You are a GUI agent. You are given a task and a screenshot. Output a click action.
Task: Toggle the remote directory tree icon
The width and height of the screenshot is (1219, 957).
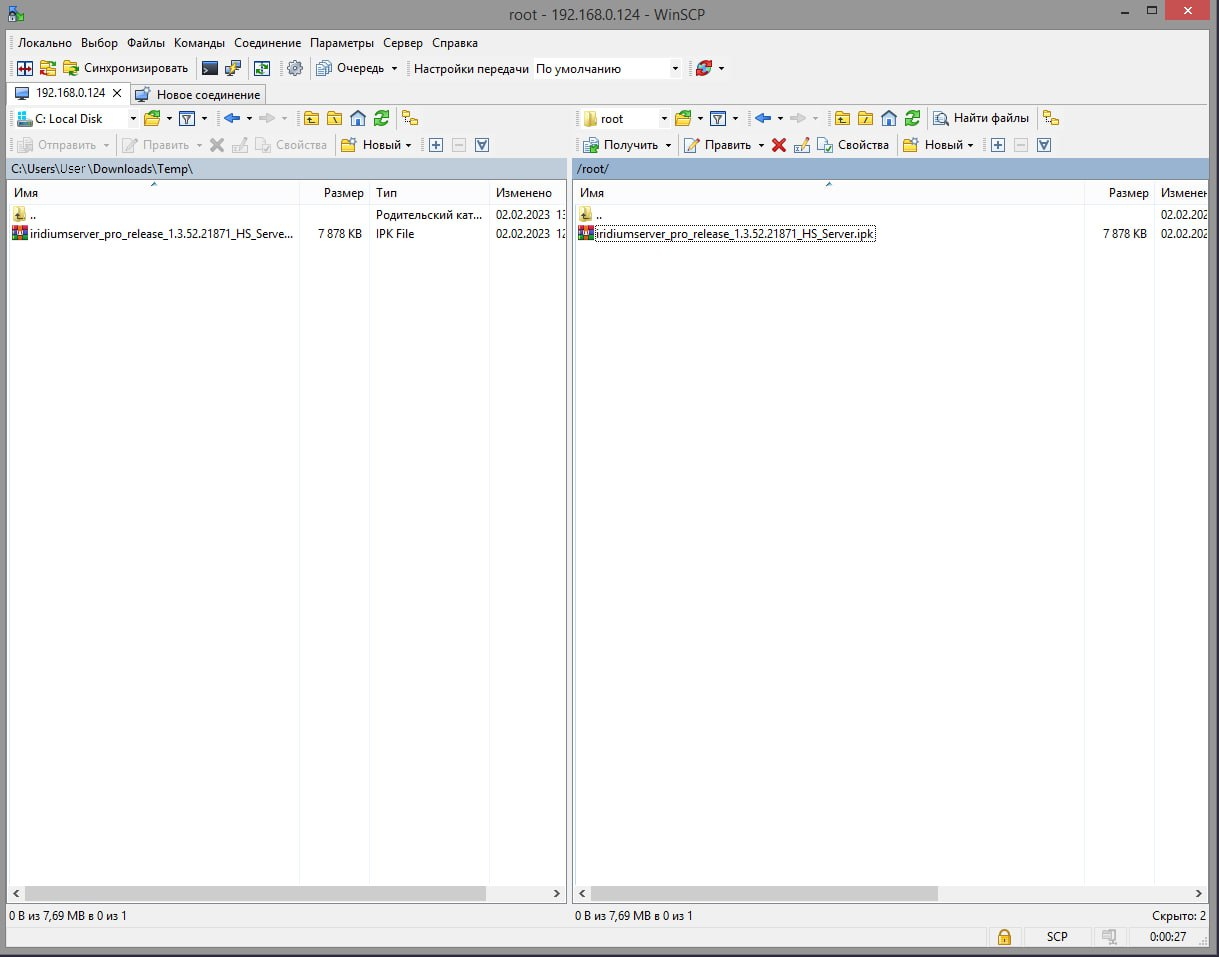pos(1050,119)
